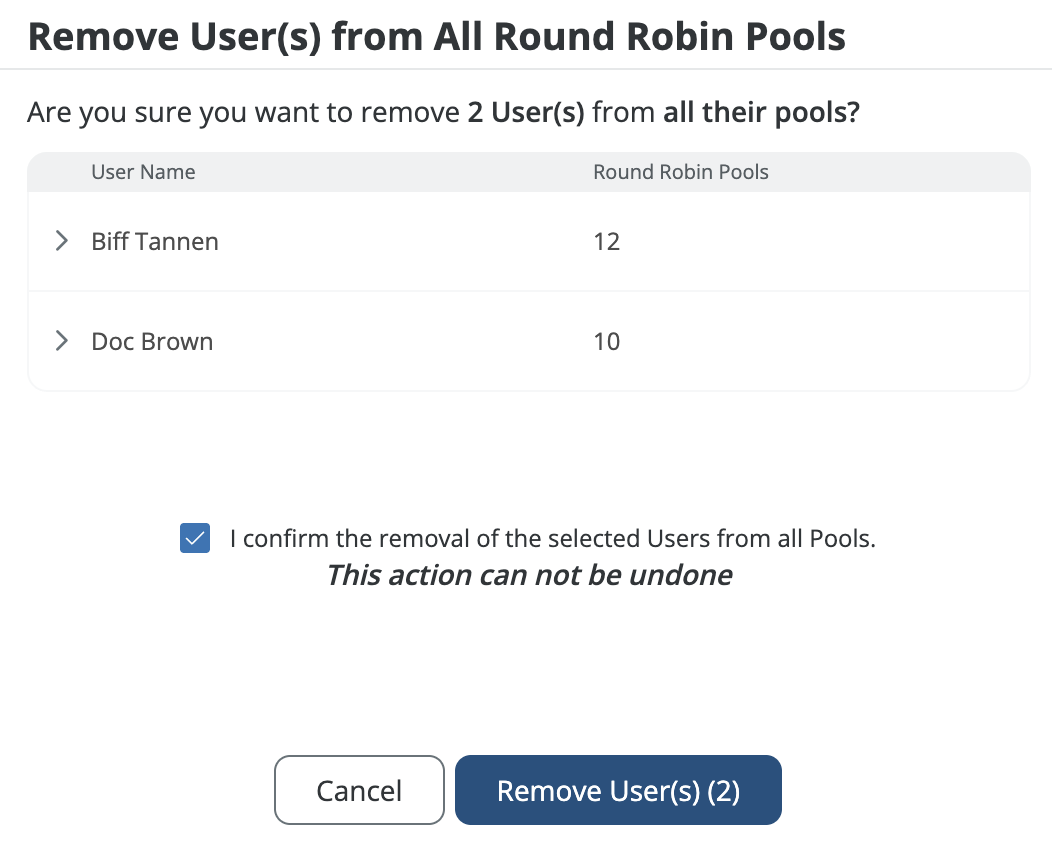Click the "This action can not be undone" warning
Viewport: 1052px width, 857px height.
pyautogui.click(x=529, y=575)
